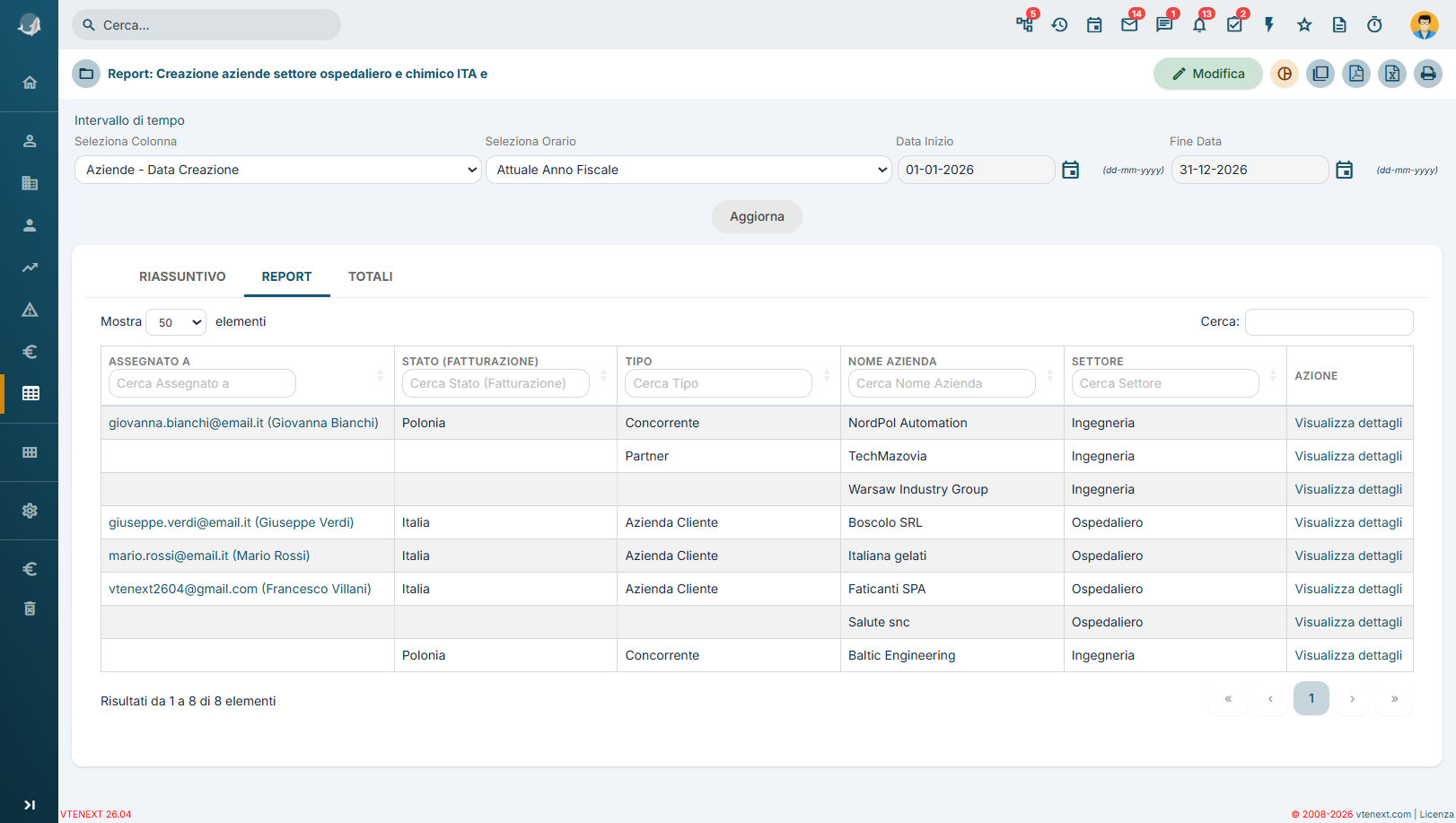
Task: Open the stopwatch timer icon
Action: point(1374,24)
